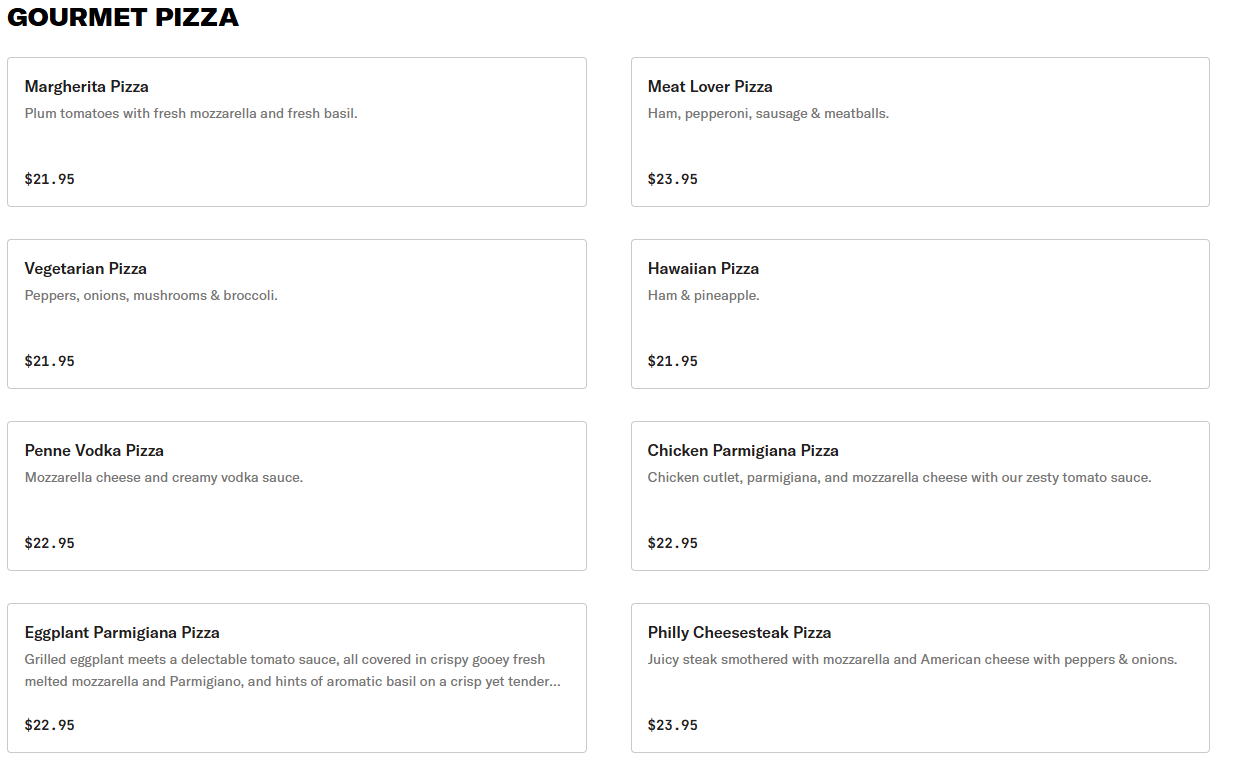1242x768 pixels.
Task: Click the Hawaiian Pizza $21.95 price
Action: 673,362
